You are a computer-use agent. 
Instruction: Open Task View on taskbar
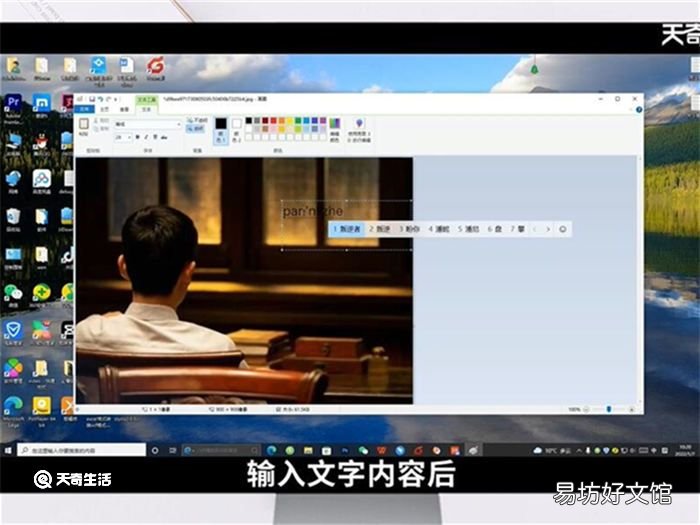tap(172, 450)
